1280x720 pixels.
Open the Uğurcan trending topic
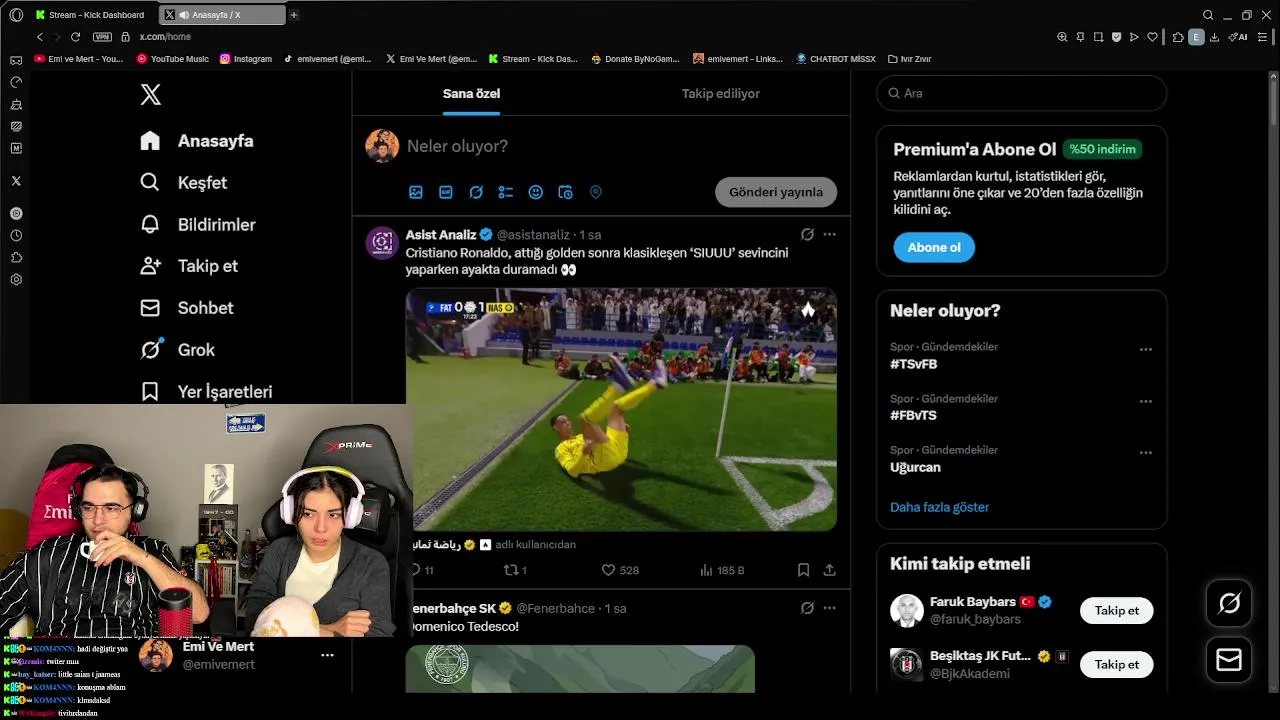click(915, 467)
